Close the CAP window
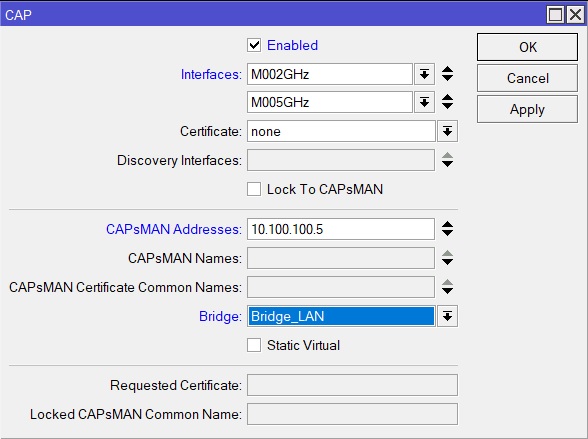The image size is (588, 439). click(x=575, y=15)
